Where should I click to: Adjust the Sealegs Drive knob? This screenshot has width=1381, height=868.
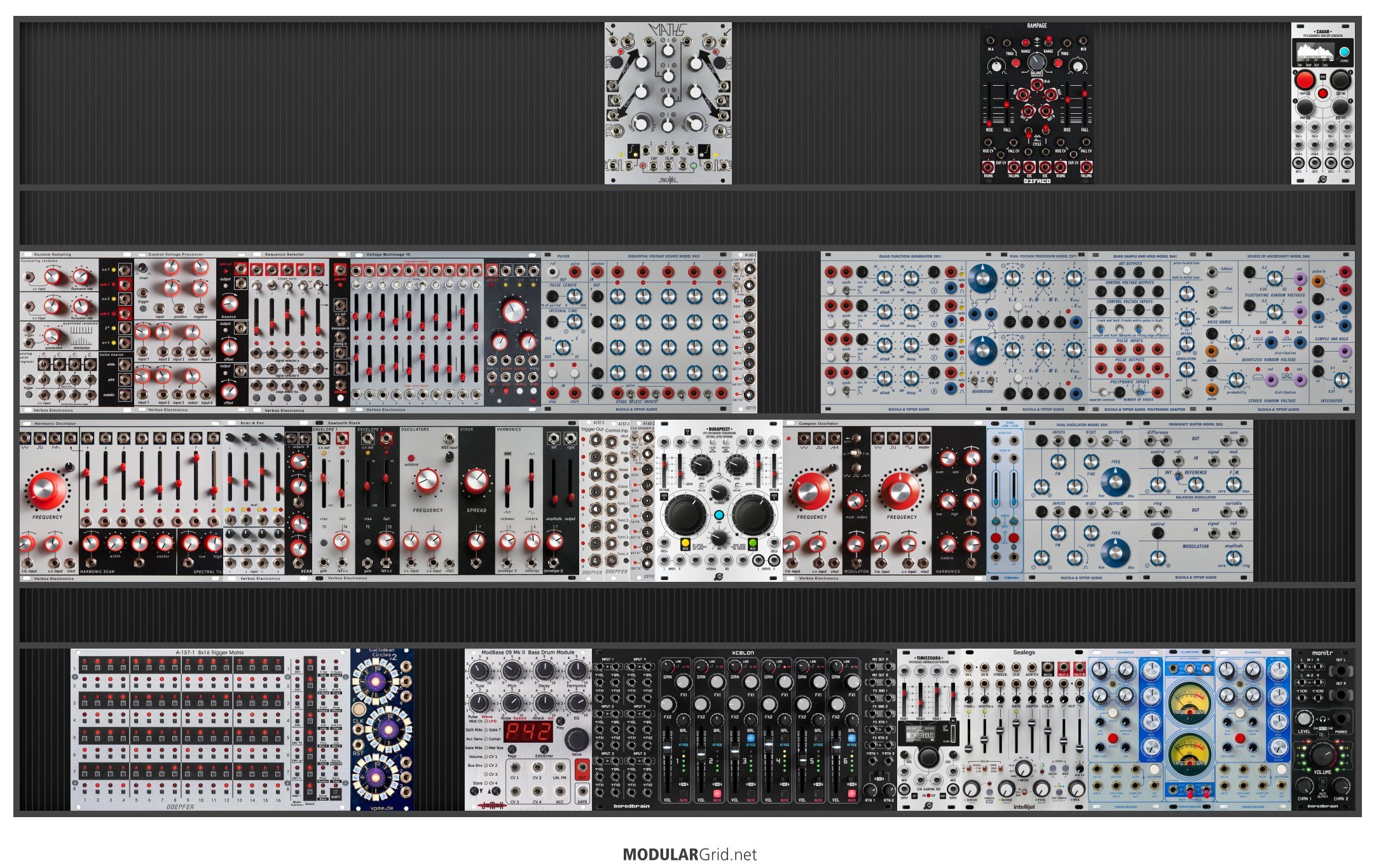point(972,789)
